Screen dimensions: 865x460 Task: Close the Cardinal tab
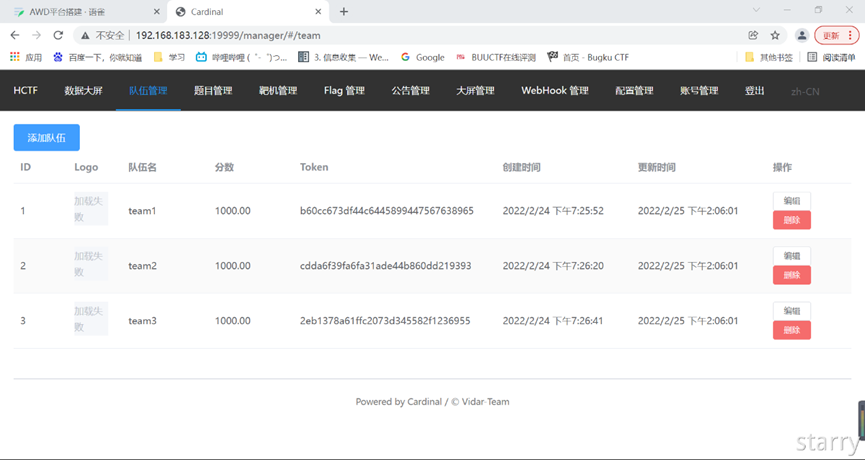click(x=318, y=12)
